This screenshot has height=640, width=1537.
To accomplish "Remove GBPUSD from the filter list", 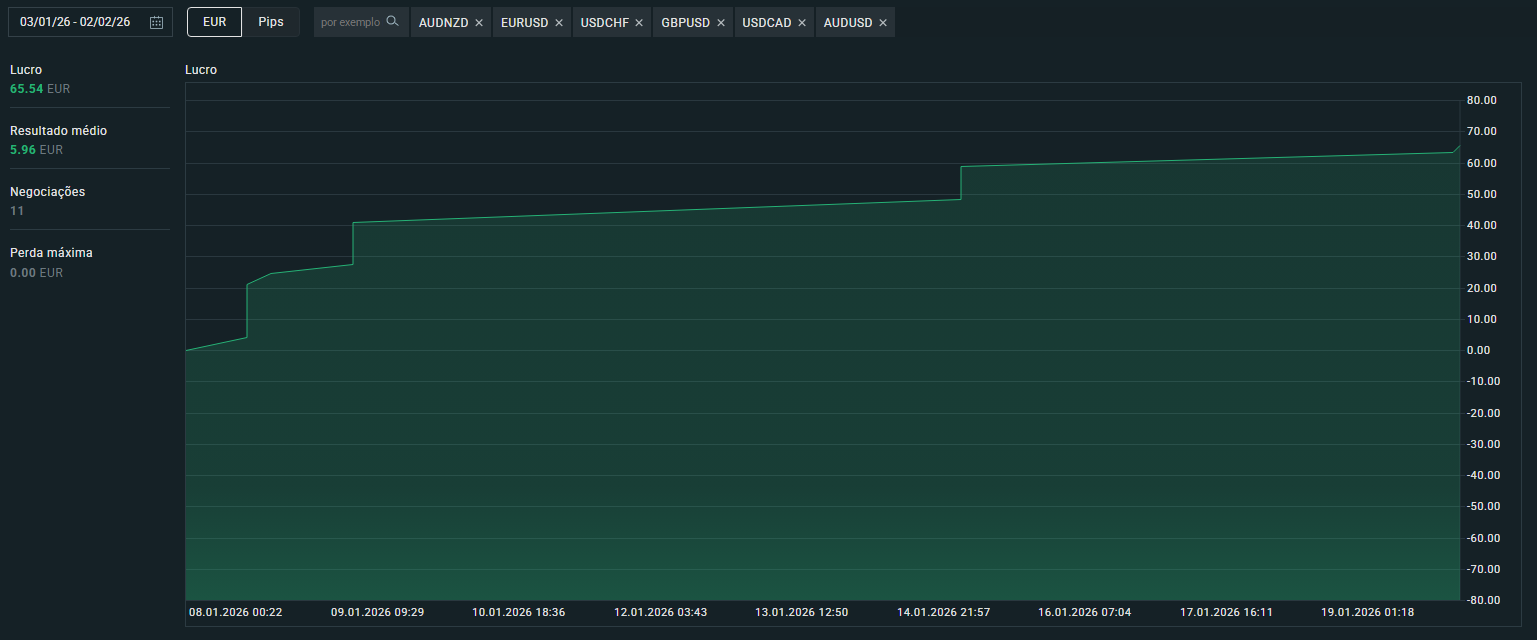I will click(x=721, y=21).
